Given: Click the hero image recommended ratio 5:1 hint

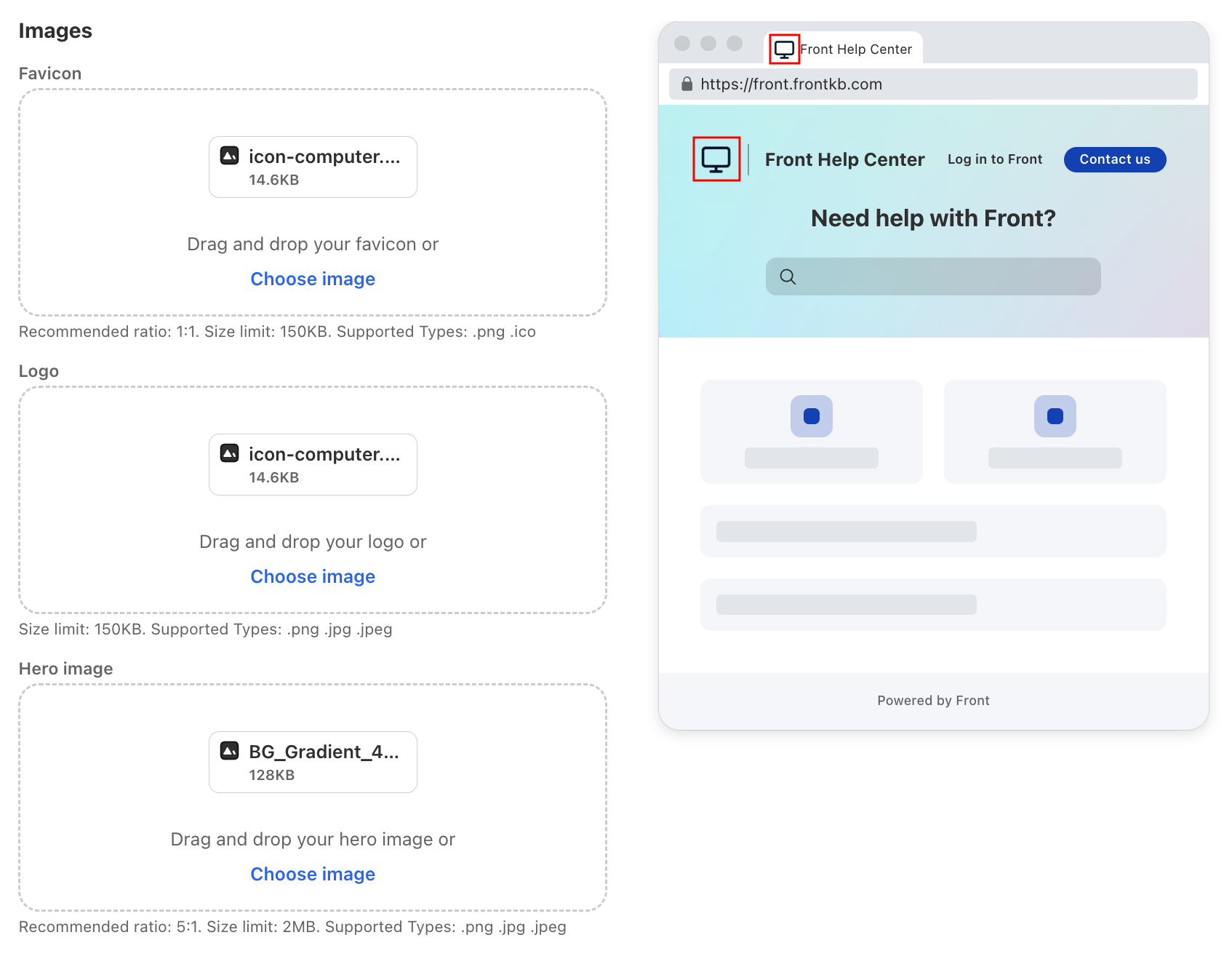Looking at the screenshot, I should click(292, 927).
